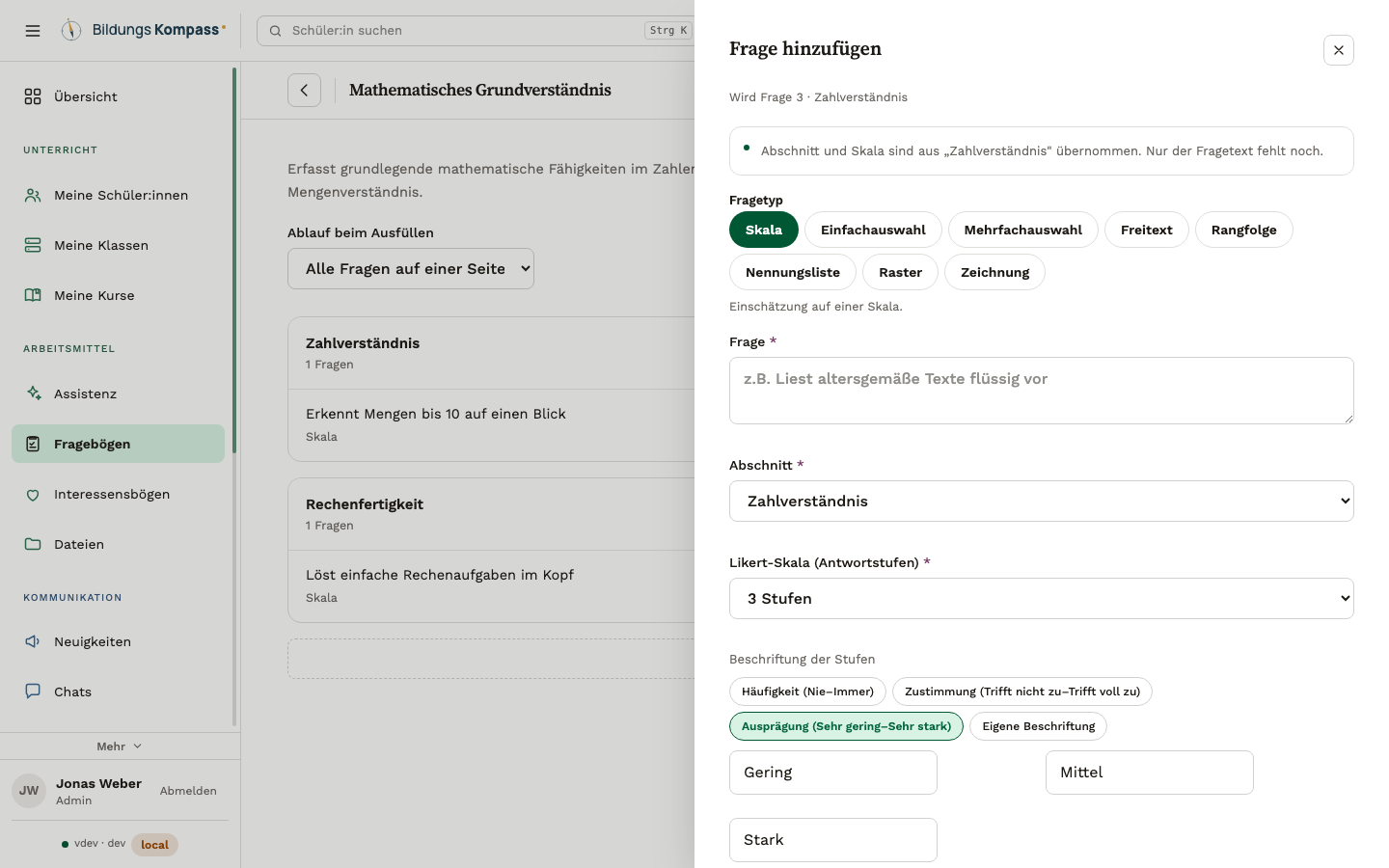Choose the Häufigkeit (Nie–Immer) label preset
This screenshot has height=868, width=1389.
pyautogui.click(x=808, y=692)
